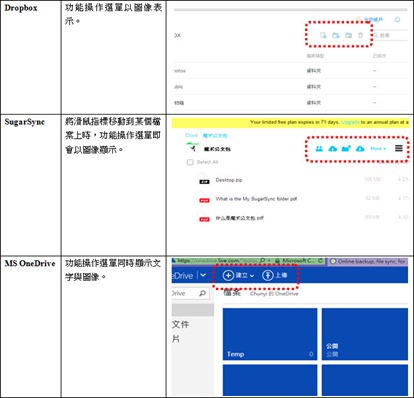Click the Desktop.zip file name
The image size is (414, 398).
pyautogui.click(x=229, y=180)
